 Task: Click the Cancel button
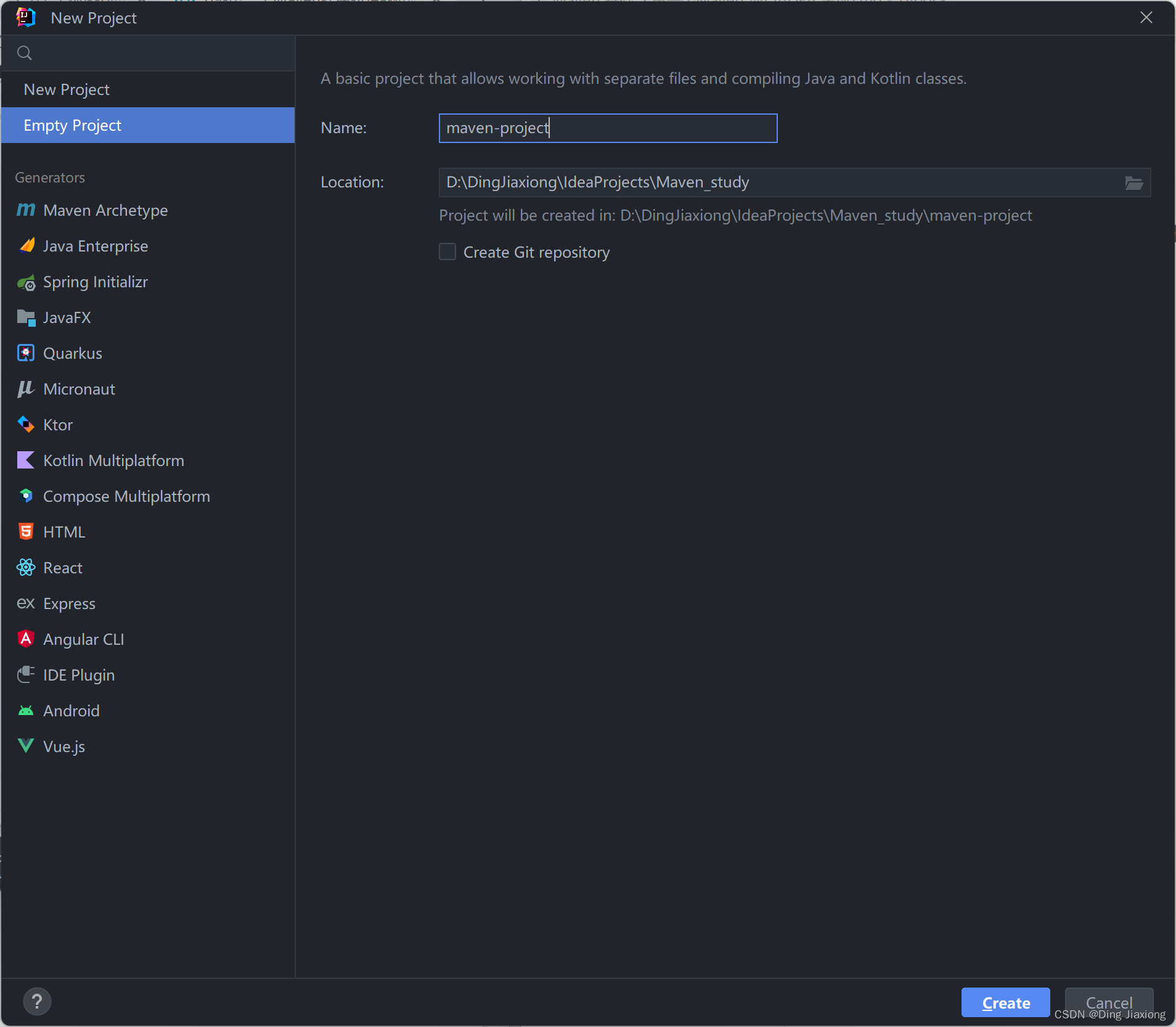coord(1109,1002)
